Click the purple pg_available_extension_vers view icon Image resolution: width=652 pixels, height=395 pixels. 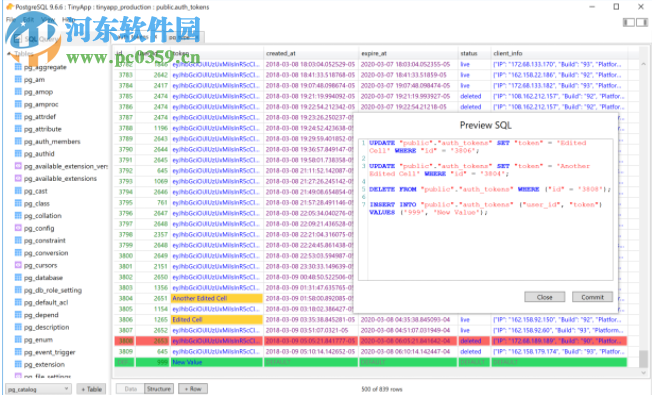pos(18,166)
